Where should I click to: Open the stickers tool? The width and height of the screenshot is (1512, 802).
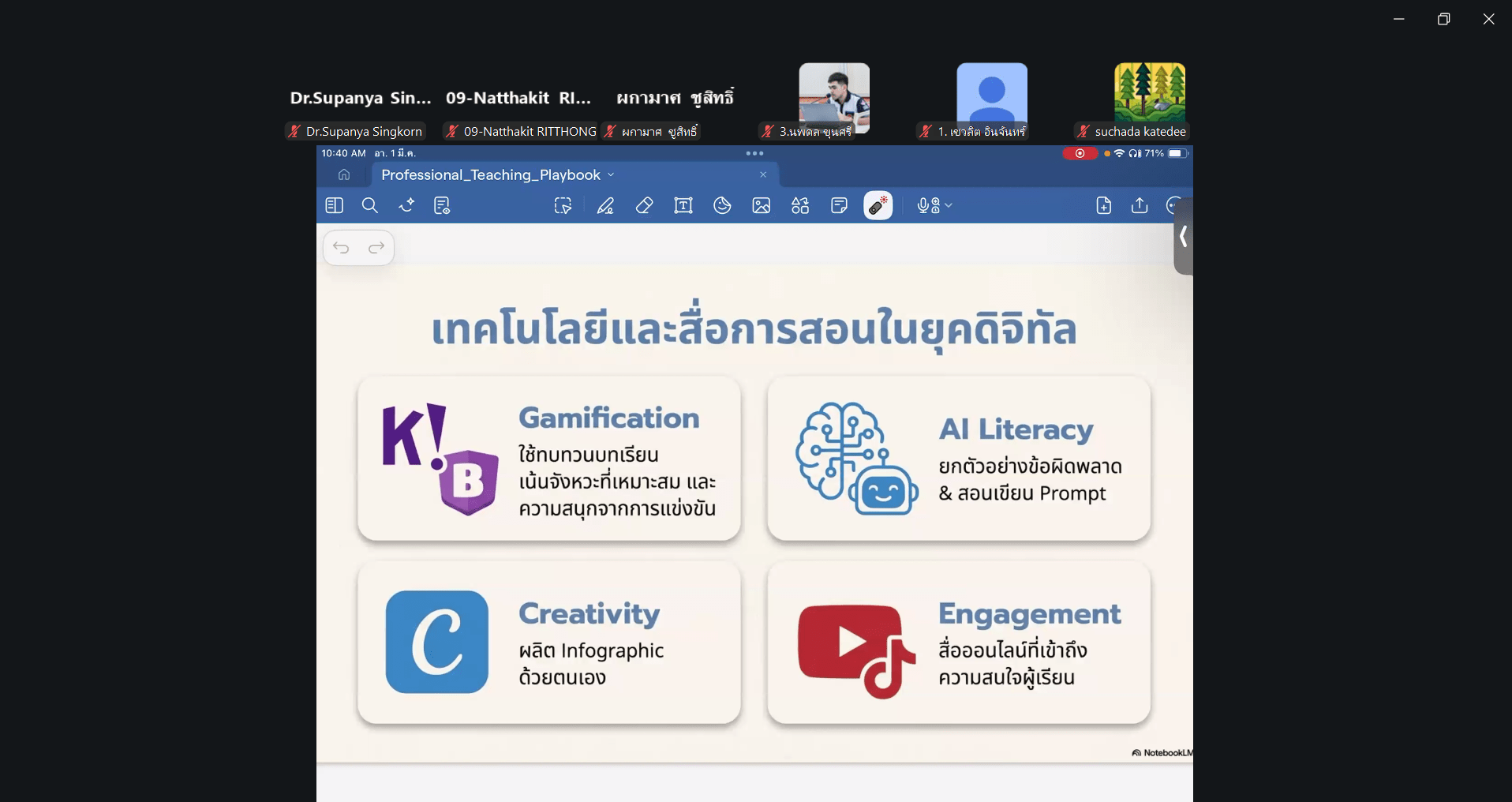tap(722, 206)
